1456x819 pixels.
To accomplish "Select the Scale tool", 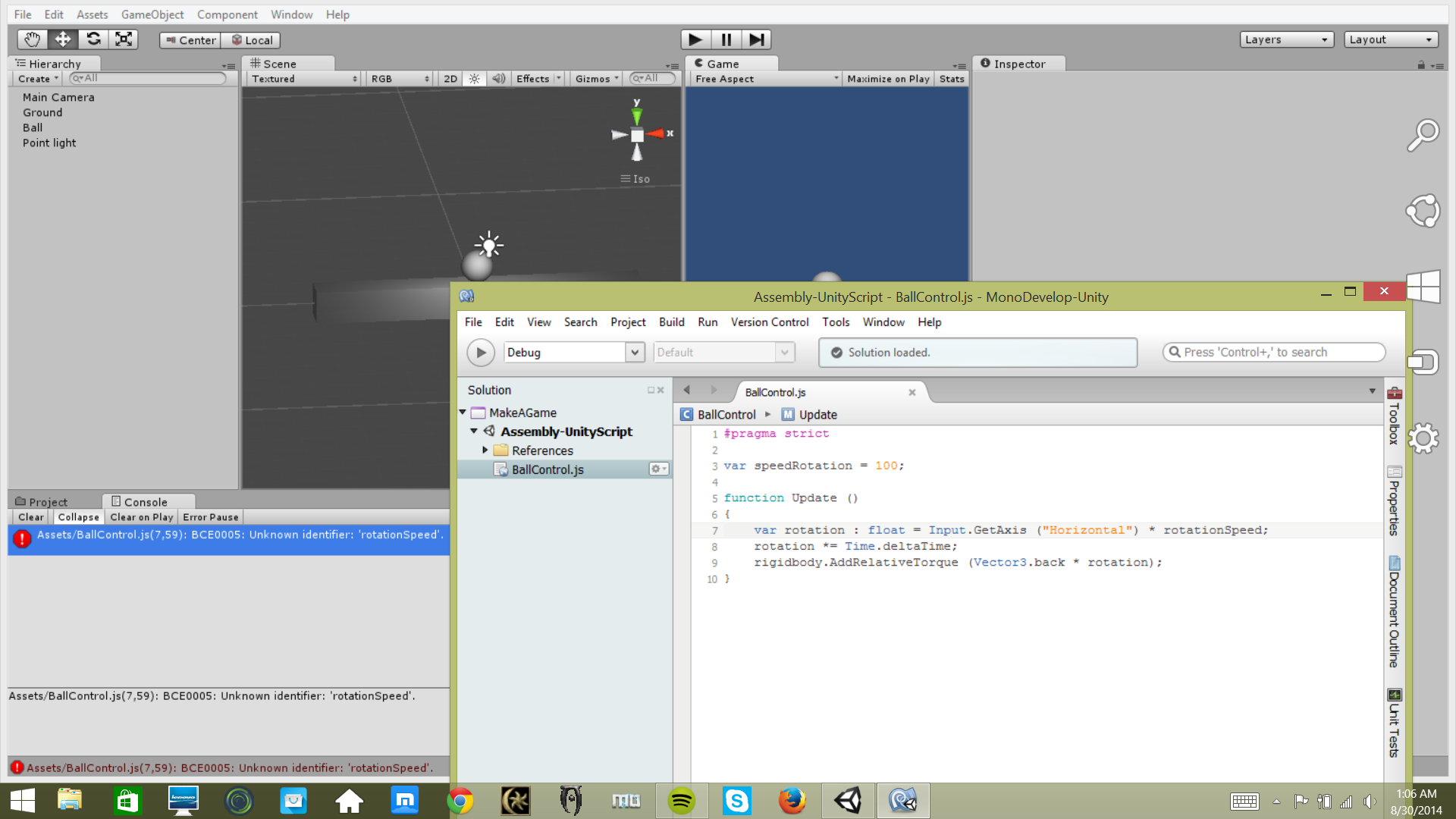I will (124, 39).
